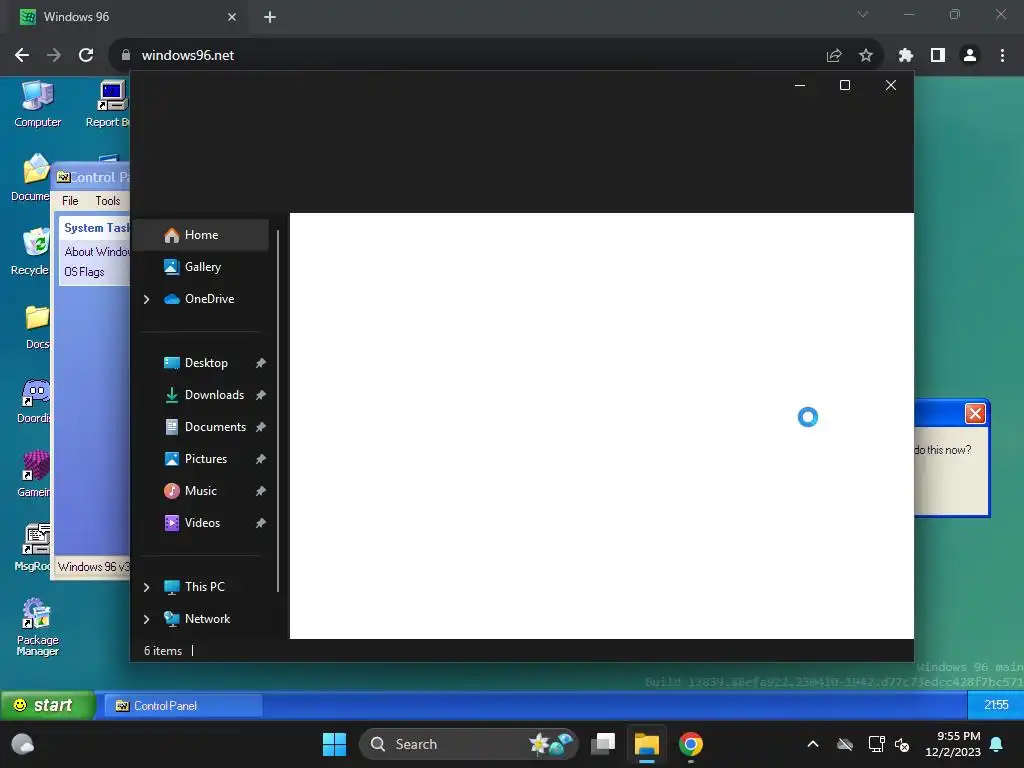Viewport: 1024px width, 768px height.
Task: Bookmark this page with star icon
Action: (x=866, y=56)
